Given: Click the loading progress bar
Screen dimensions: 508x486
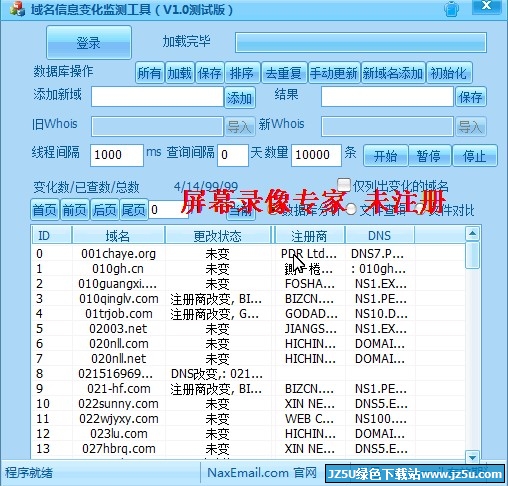Looking at the screenshot, I should click(361, 42).
